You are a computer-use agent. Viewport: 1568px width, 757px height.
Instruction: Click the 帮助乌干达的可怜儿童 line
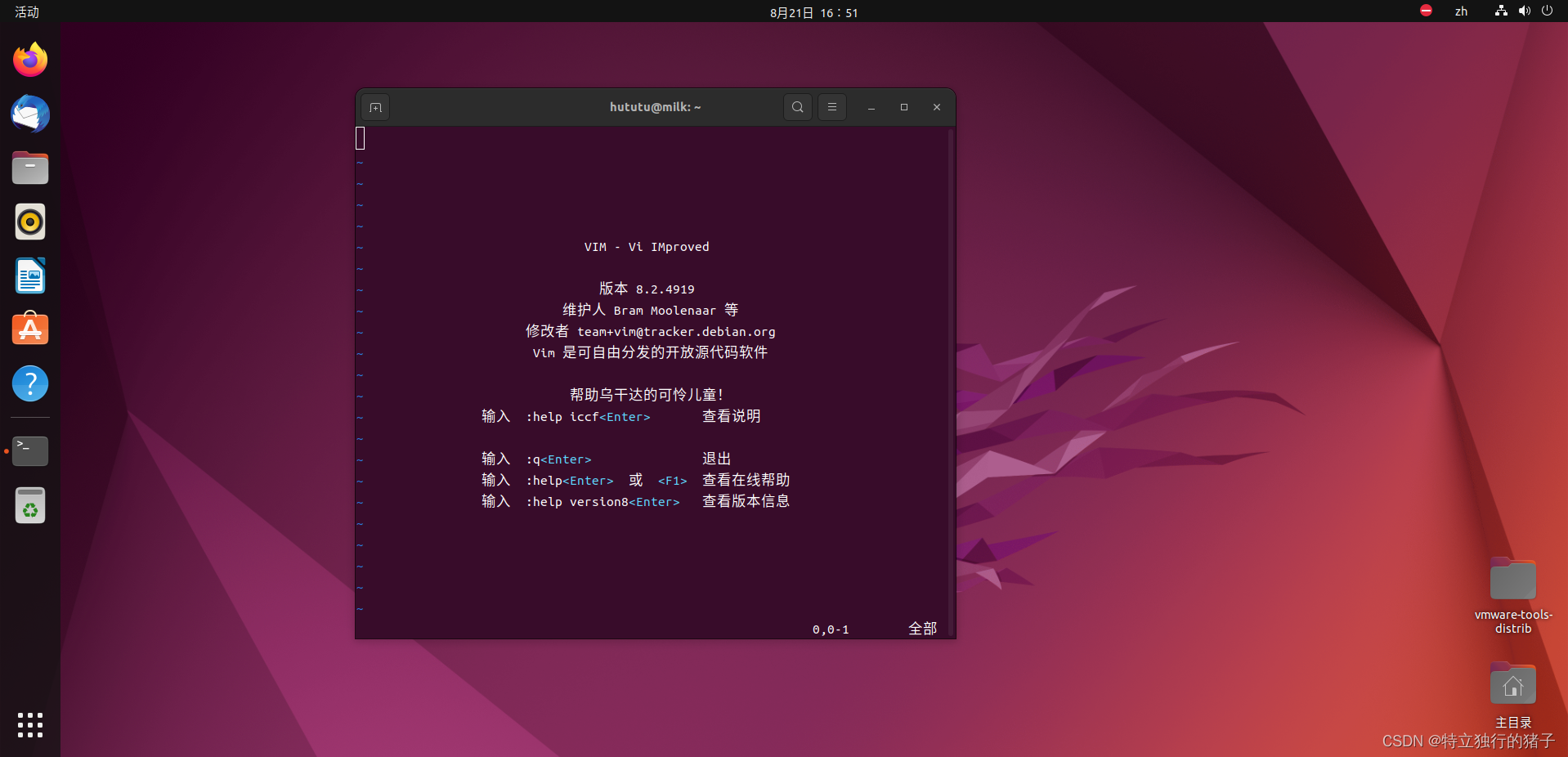point(646,395)
